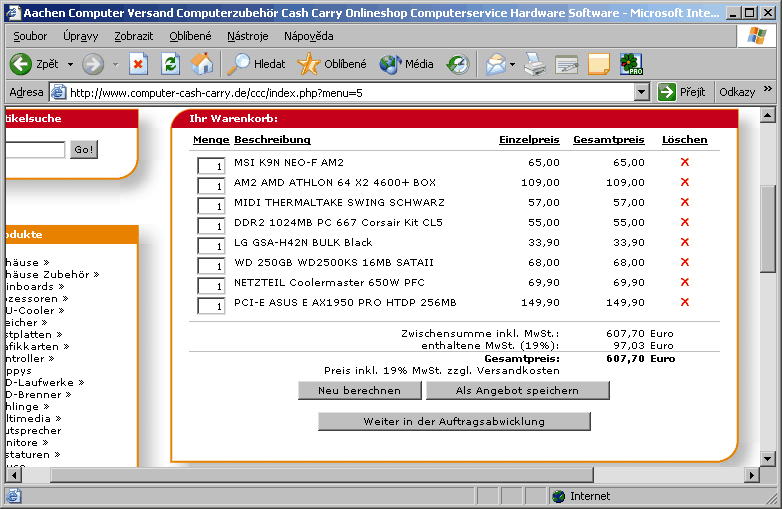Click the Go! search button

pos(84,149)
